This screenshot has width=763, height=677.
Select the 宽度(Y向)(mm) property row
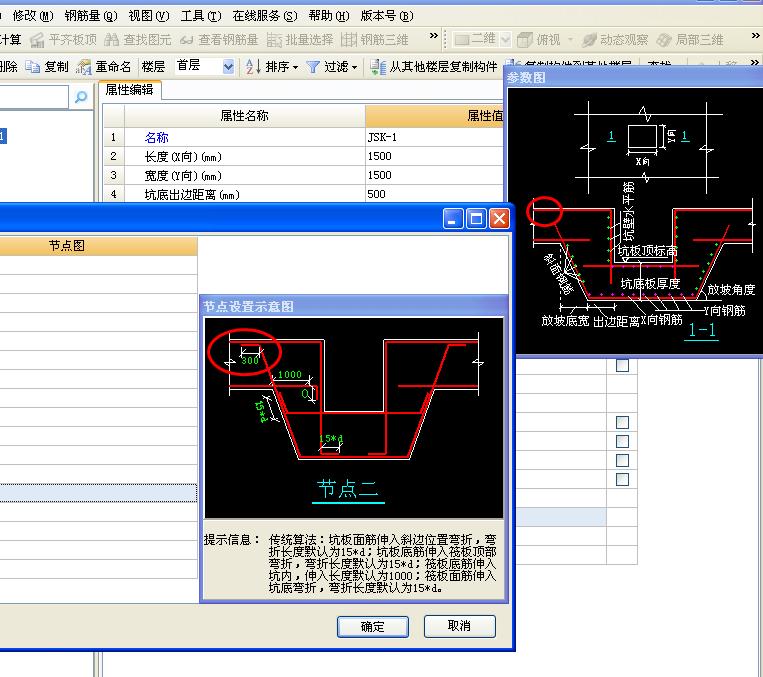tap(304, 175)
